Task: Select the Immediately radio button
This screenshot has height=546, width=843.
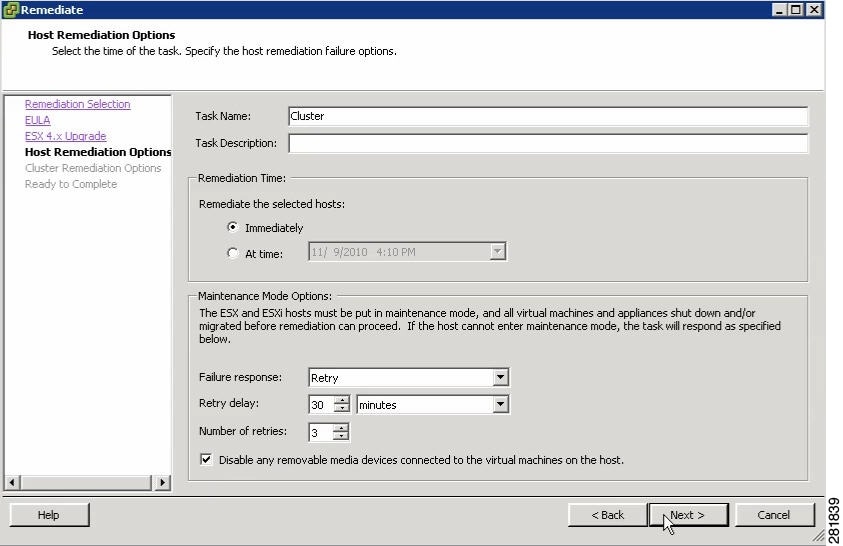Action: tap(232, 227)
